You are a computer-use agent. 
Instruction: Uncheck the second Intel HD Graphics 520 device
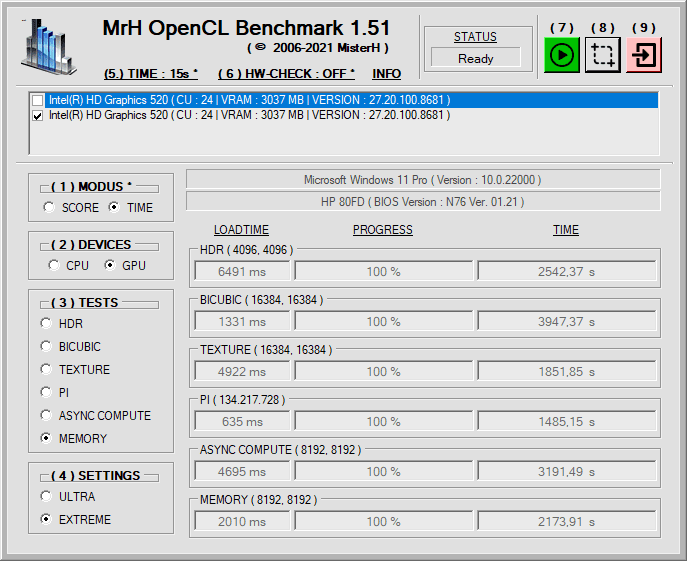(38, 116)
